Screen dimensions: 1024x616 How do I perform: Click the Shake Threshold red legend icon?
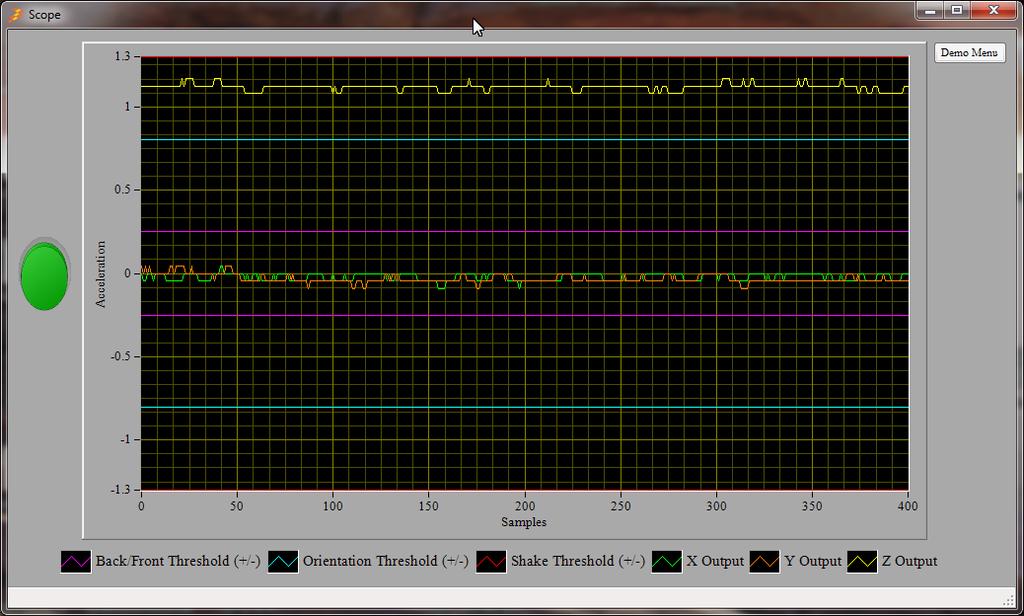[491, 561]
